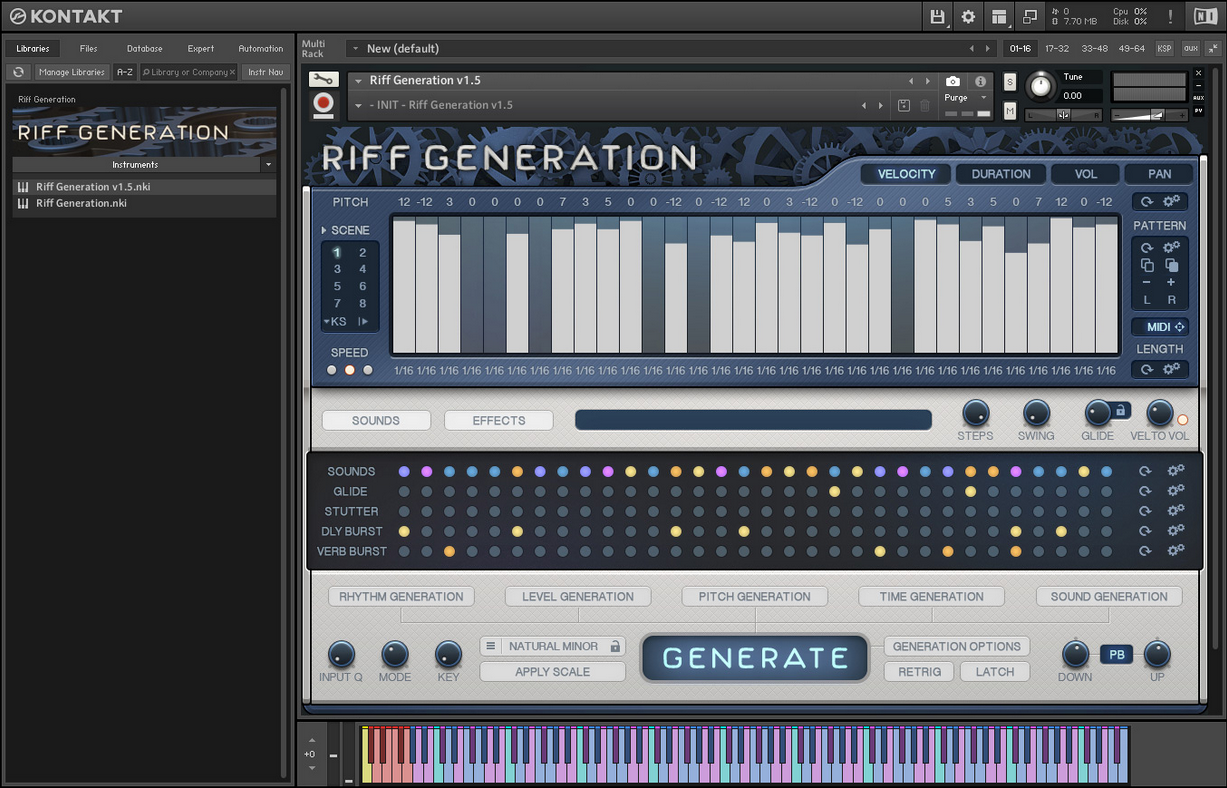1227x788 pixels.
Task: Toggle minimized view icon in header
Action: point(1029,16)
